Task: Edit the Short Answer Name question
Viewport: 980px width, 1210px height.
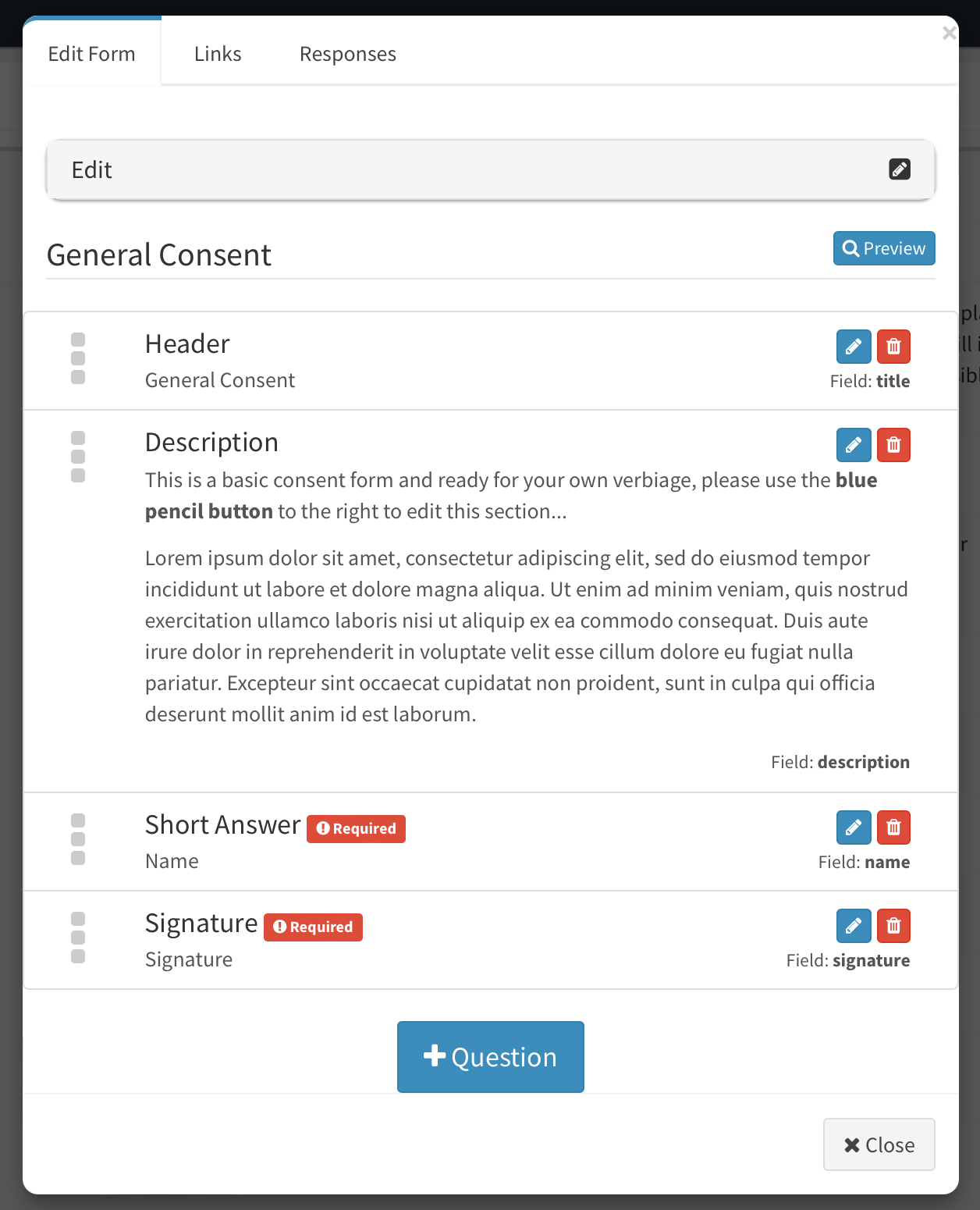Action: click(x=854, y=827)
